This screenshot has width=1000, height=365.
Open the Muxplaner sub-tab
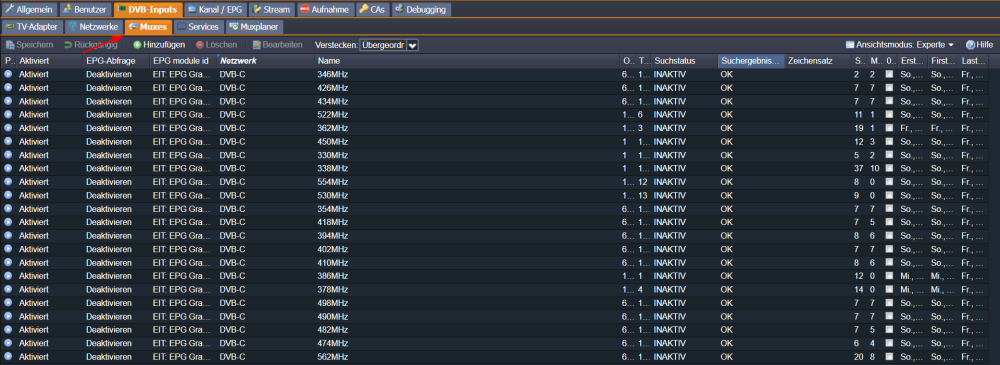click(254, 27)
